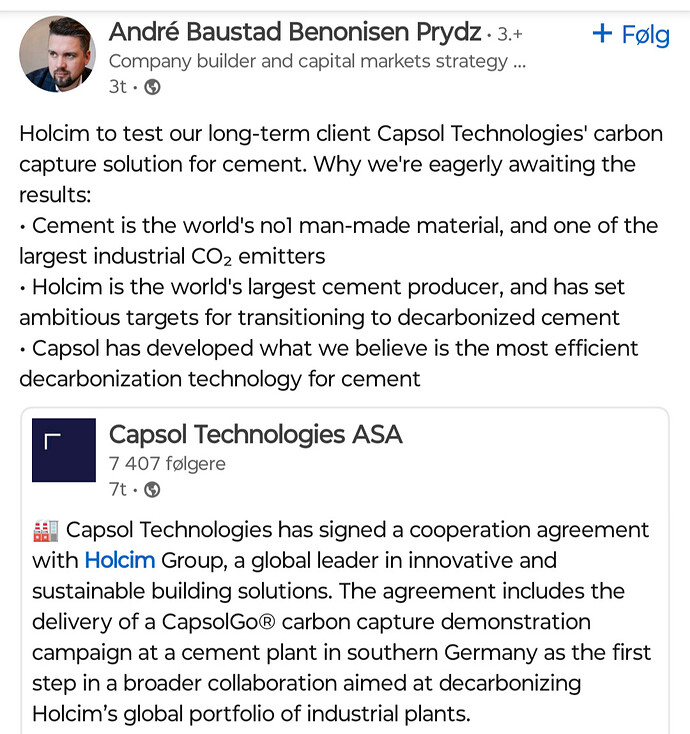This screenshot has width=690, height=734.
Task: Click the factory emoji in the shared post
Action: pyautogui.click(x=46, y=531)
